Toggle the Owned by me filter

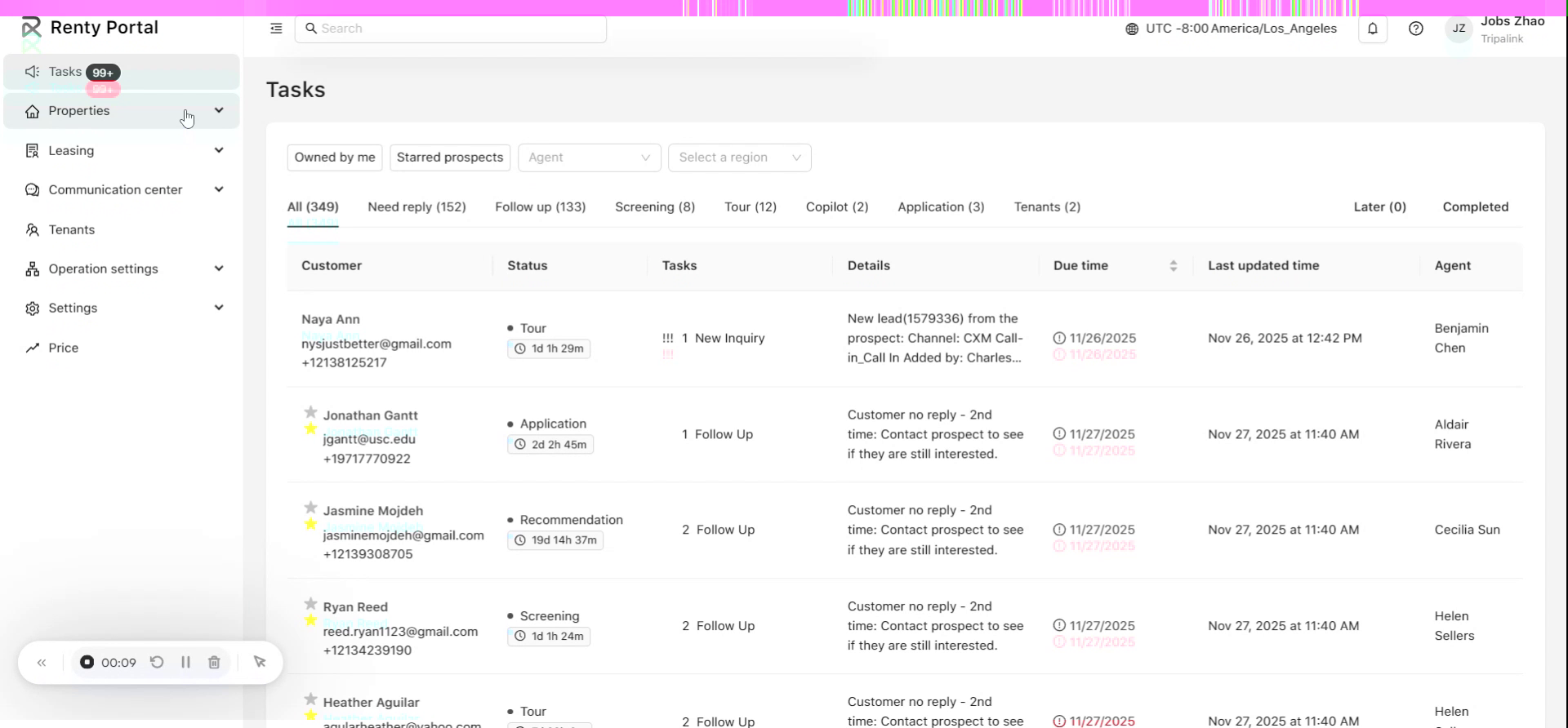pyautogui.click(x=335, y=158)
